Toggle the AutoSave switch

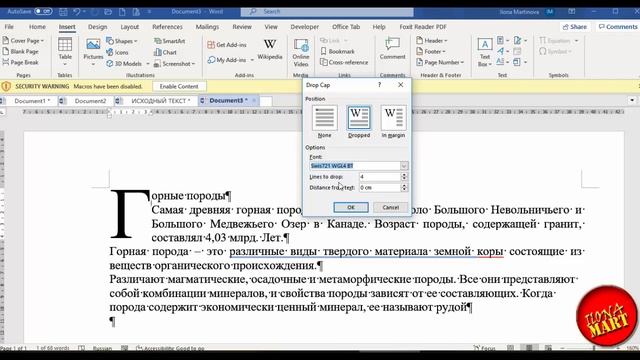click(x=43, y=11)
